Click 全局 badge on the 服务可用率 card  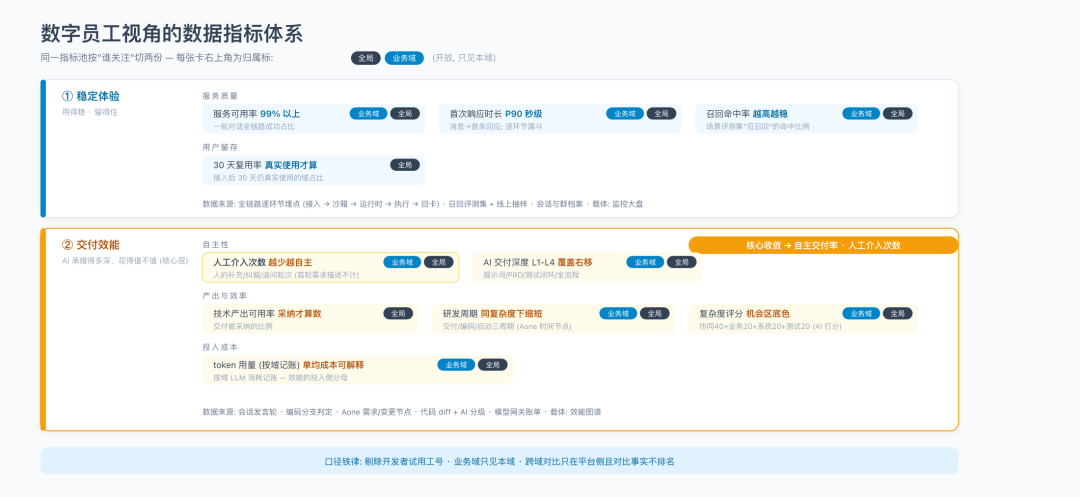[405, 114]
